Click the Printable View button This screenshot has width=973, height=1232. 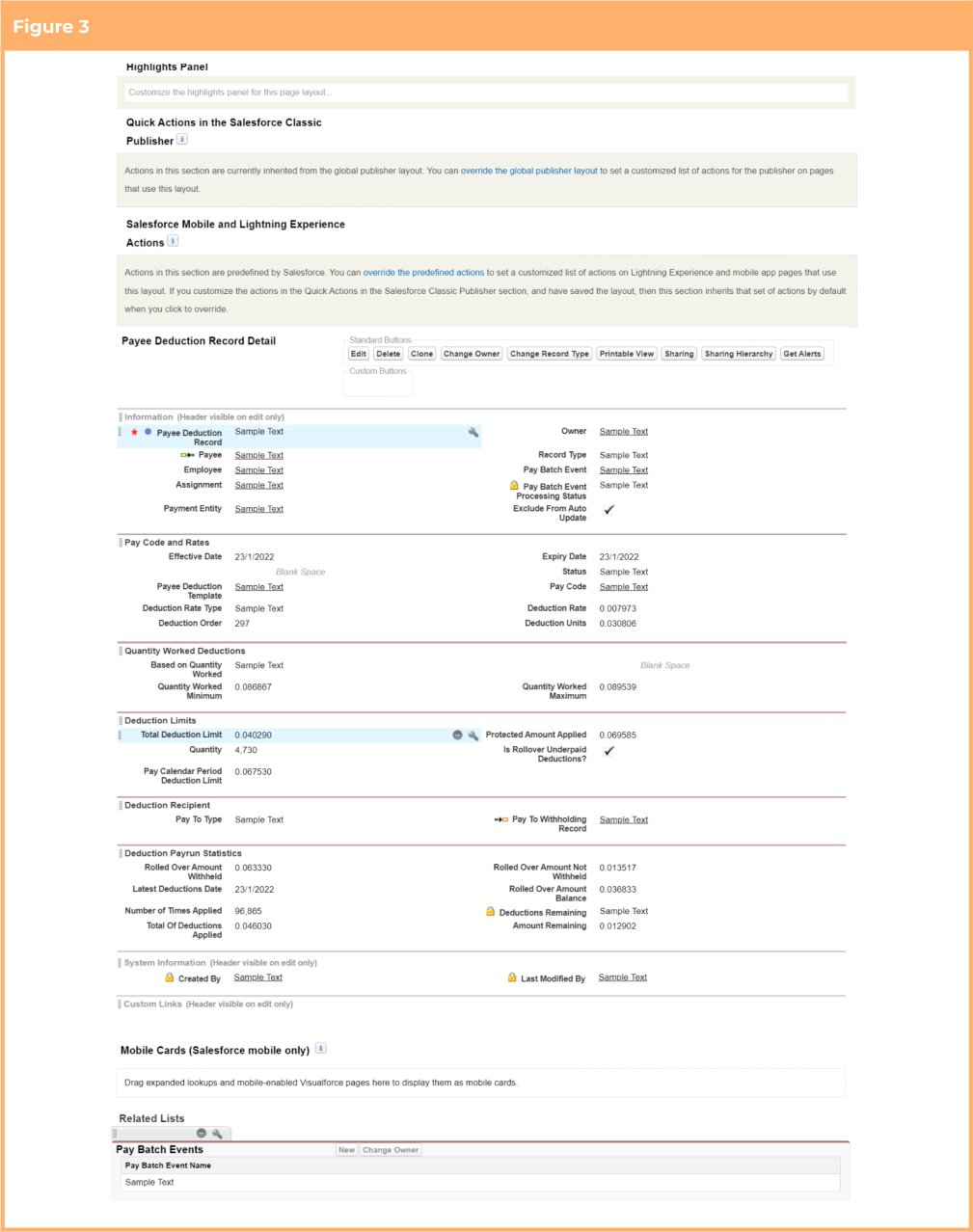pos(627,354)
